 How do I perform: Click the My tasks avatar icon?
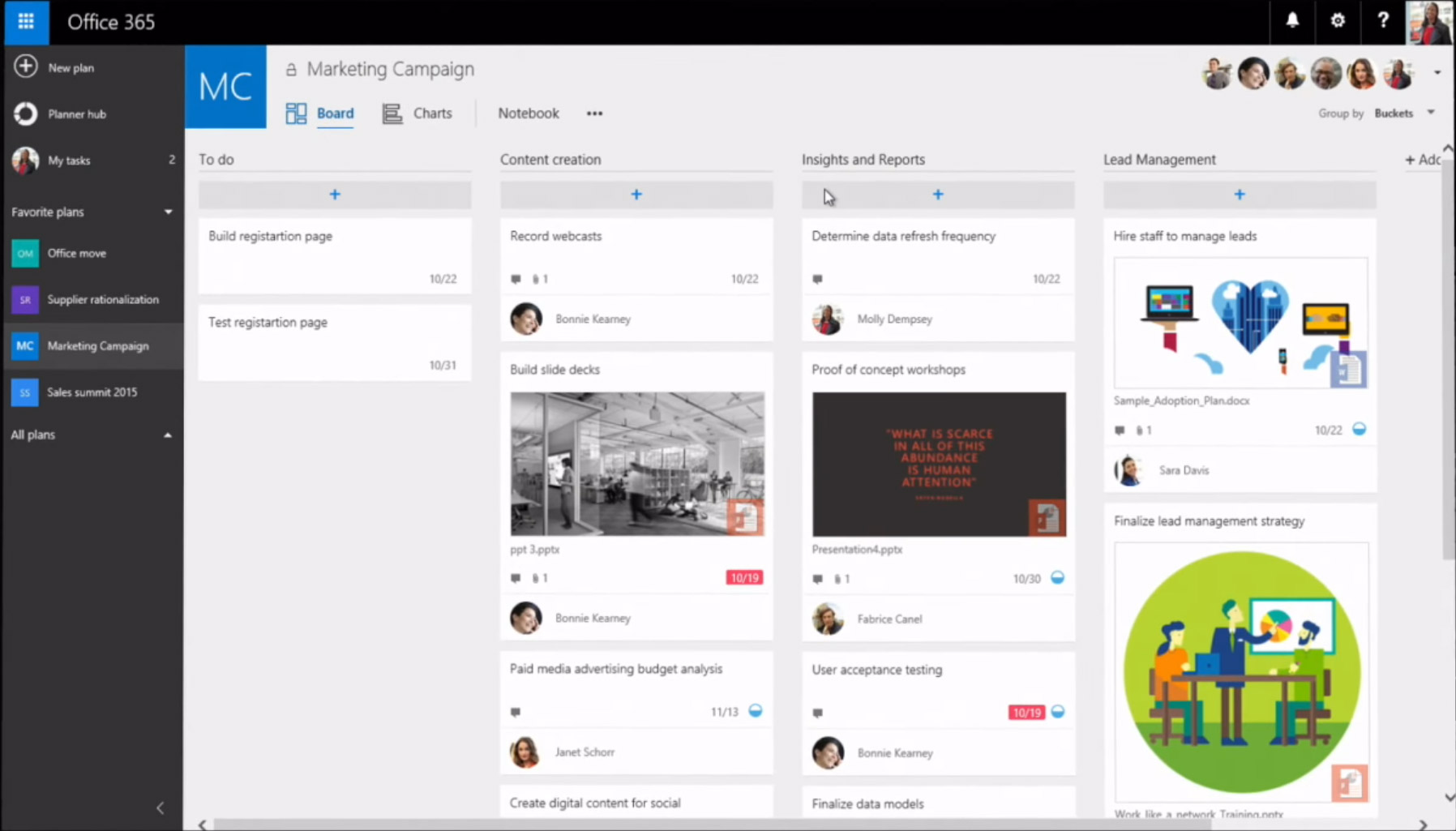pyautogui.click(x=25, y=160)
